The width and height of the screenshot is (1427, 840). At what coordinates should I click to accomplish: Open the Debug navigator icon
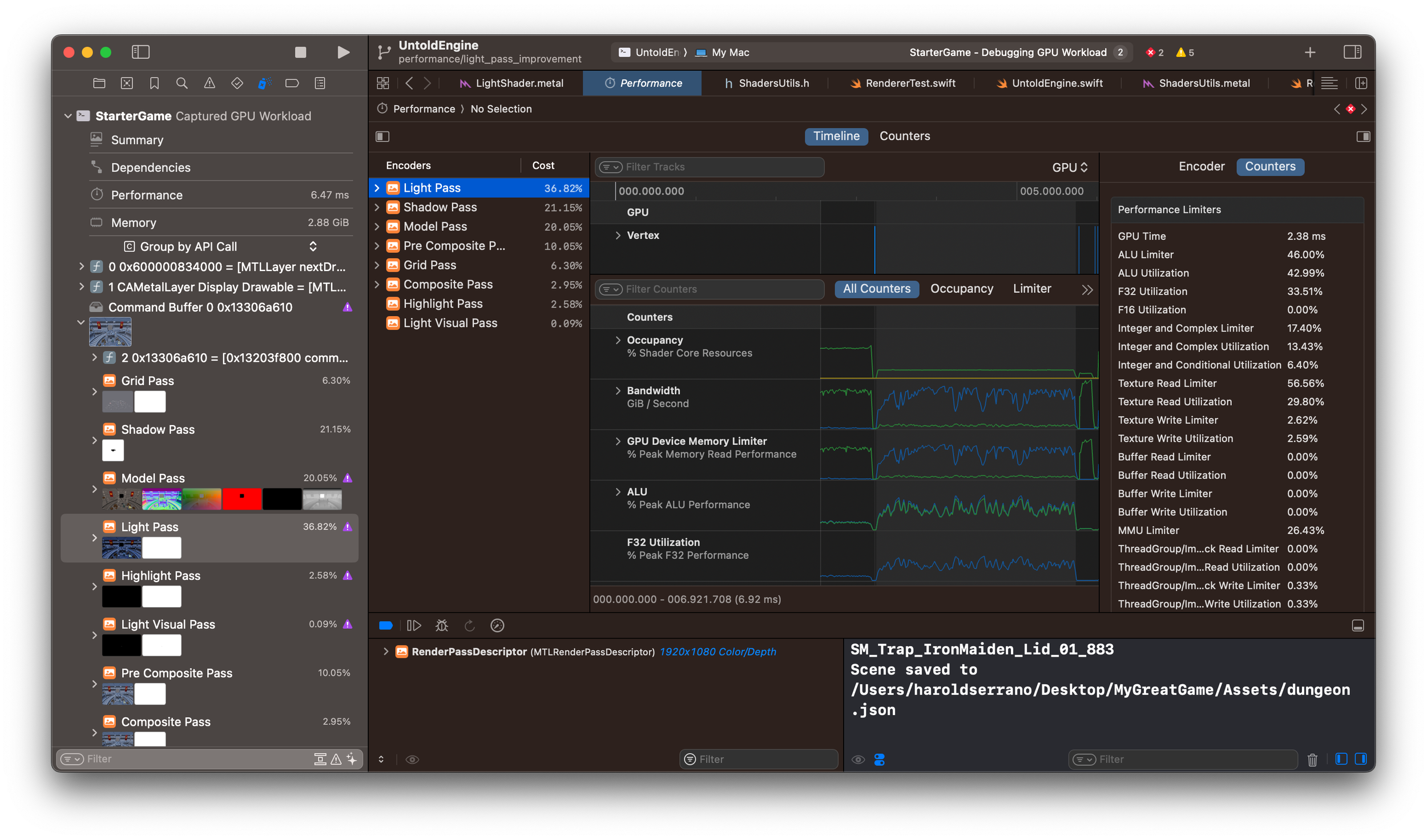coord(264,83)
